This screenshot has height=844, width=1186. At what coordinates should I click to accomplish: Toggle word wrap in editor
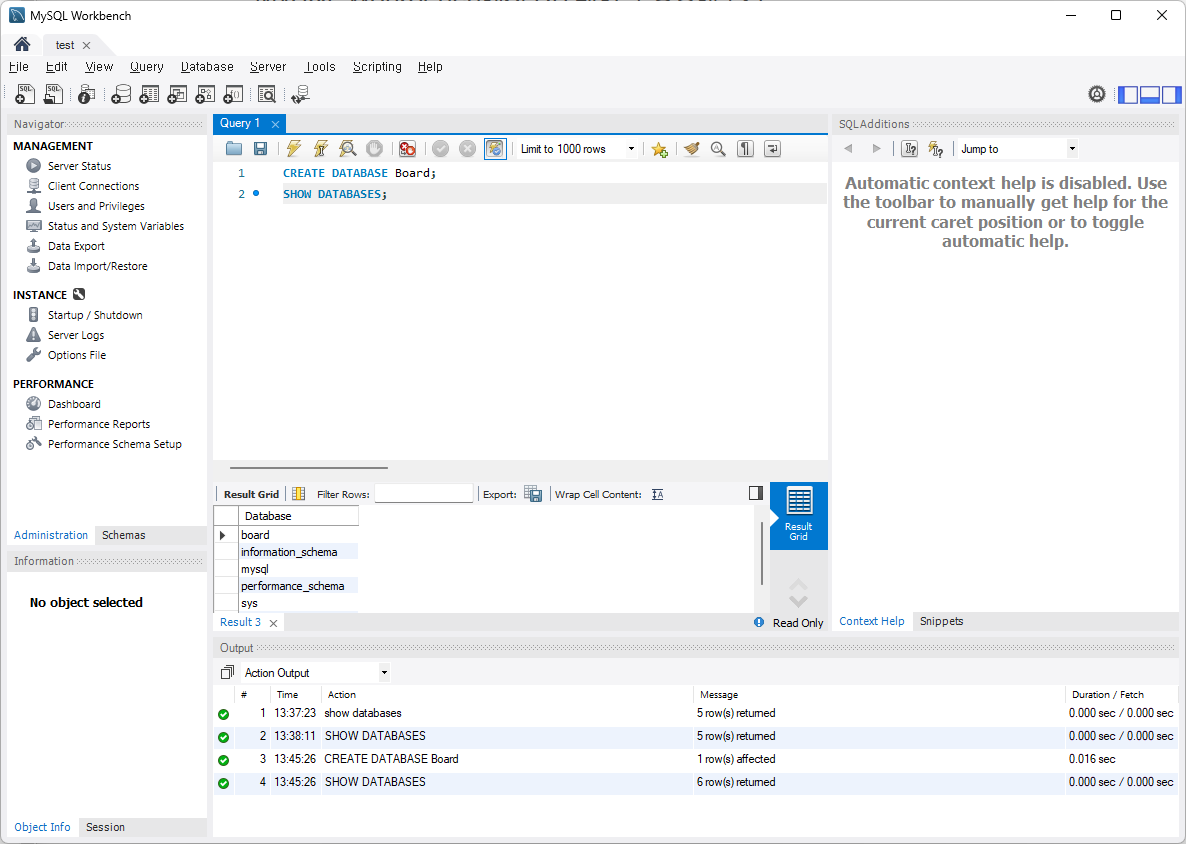pyautogui.click(x=772, y=149)
